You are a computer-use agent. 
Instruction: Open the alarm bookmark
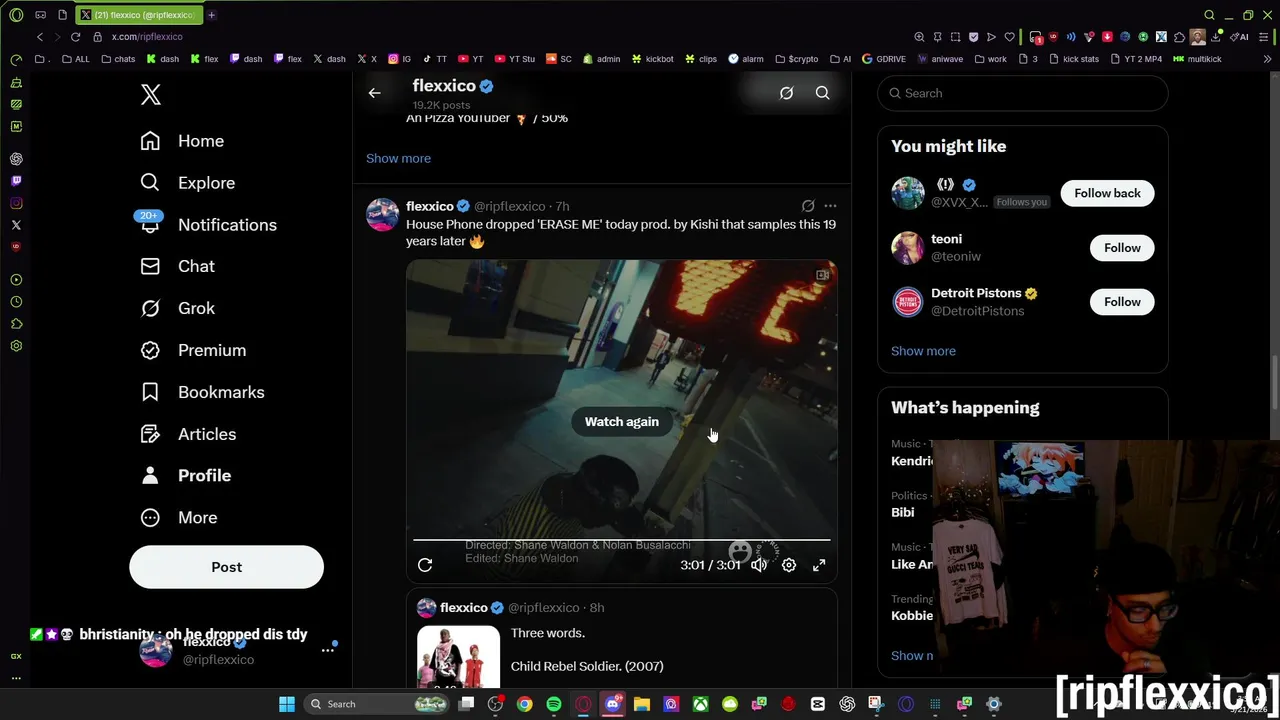click(x=746, y=59)
